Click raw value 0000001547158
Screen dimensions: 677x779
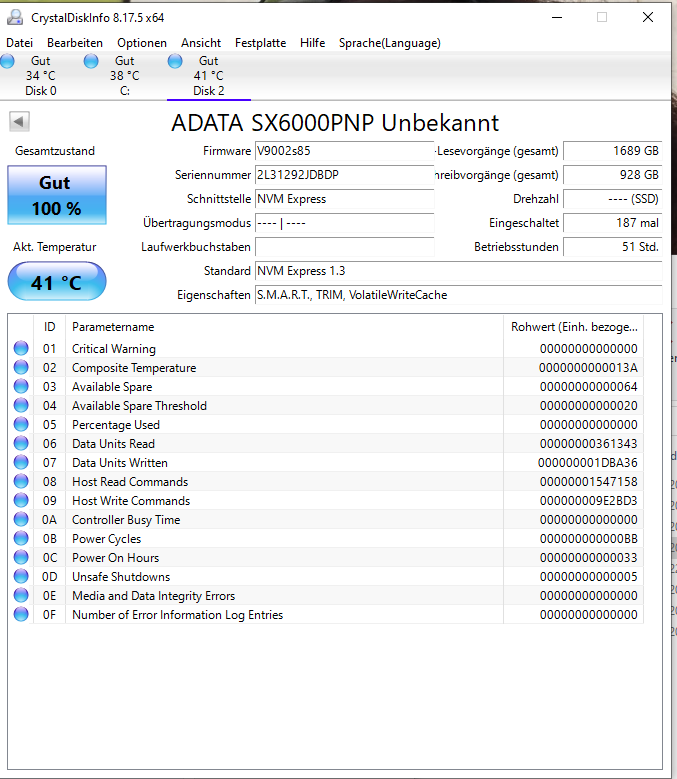coord(589,481)
